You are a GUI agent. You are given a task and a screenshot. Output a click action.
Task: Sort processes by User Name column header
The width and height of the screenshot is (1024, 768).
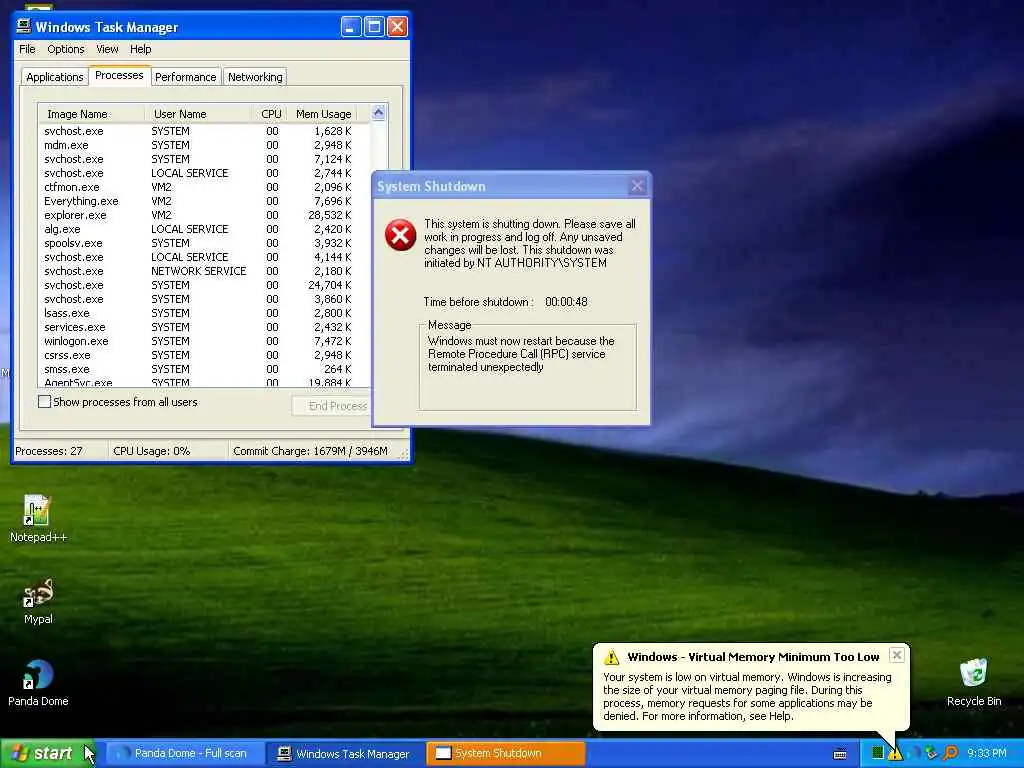[x=198, y=114]
